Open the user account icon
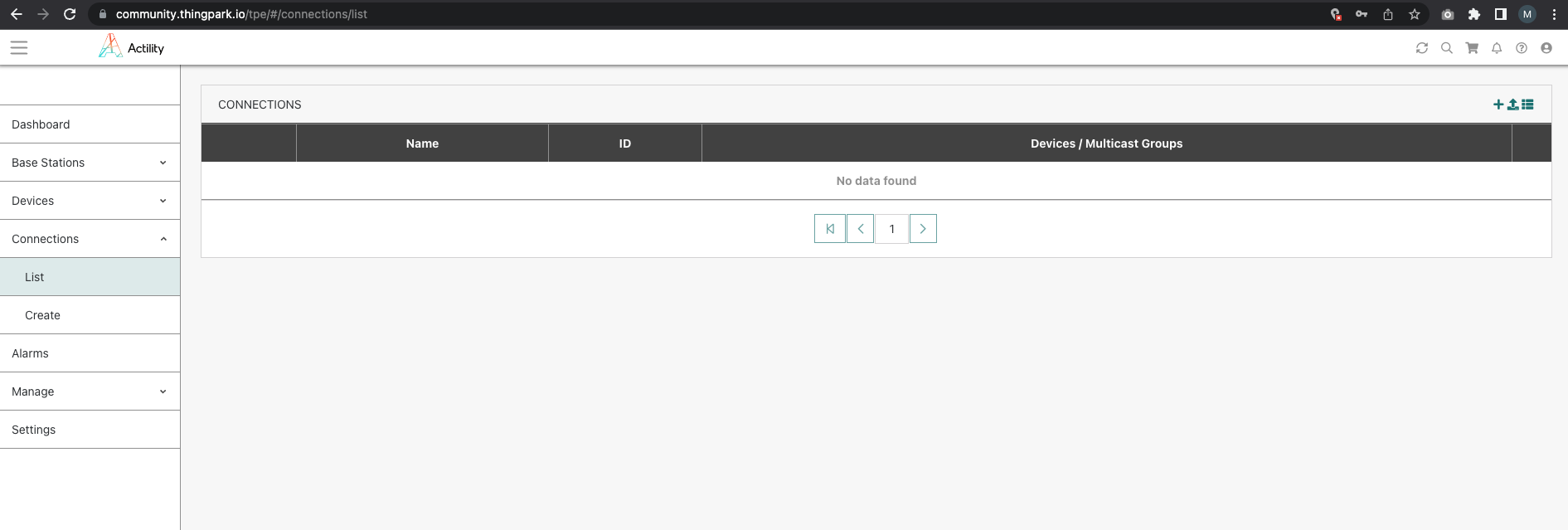This screenshot has height=530, width=1568. coord(1546,48)
